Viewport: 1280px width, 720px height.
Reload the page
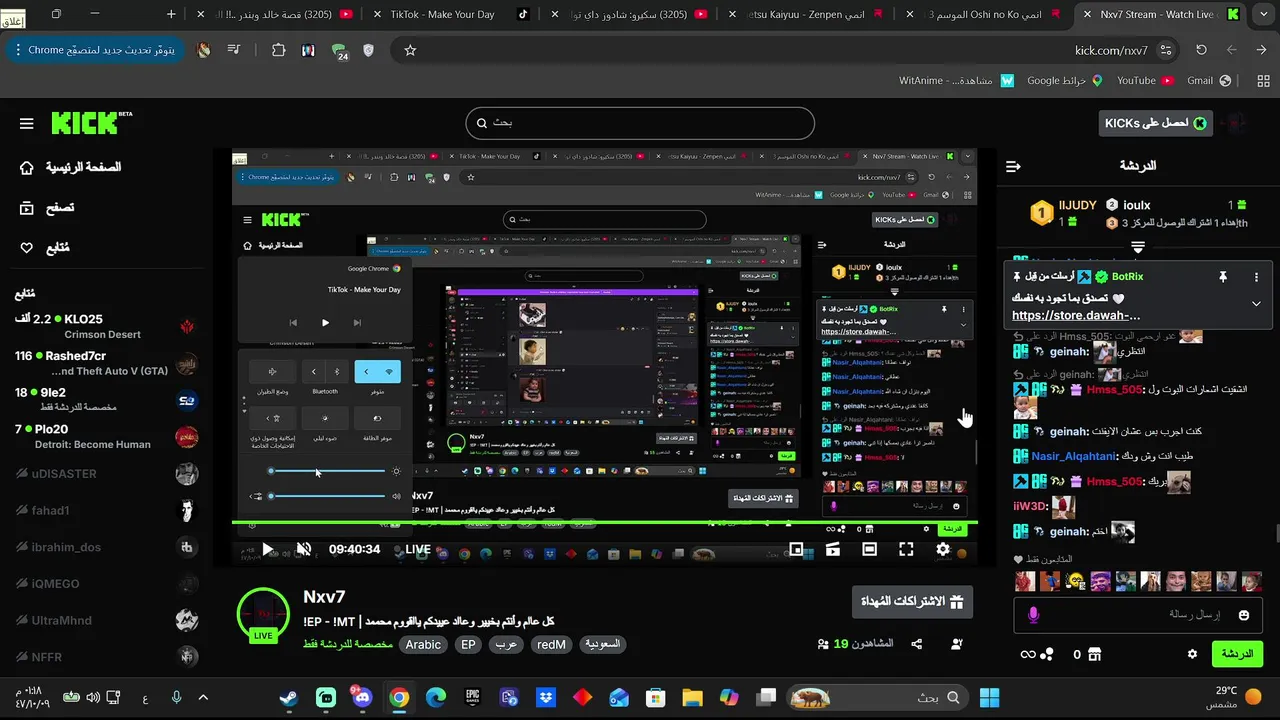point(1201,50)
